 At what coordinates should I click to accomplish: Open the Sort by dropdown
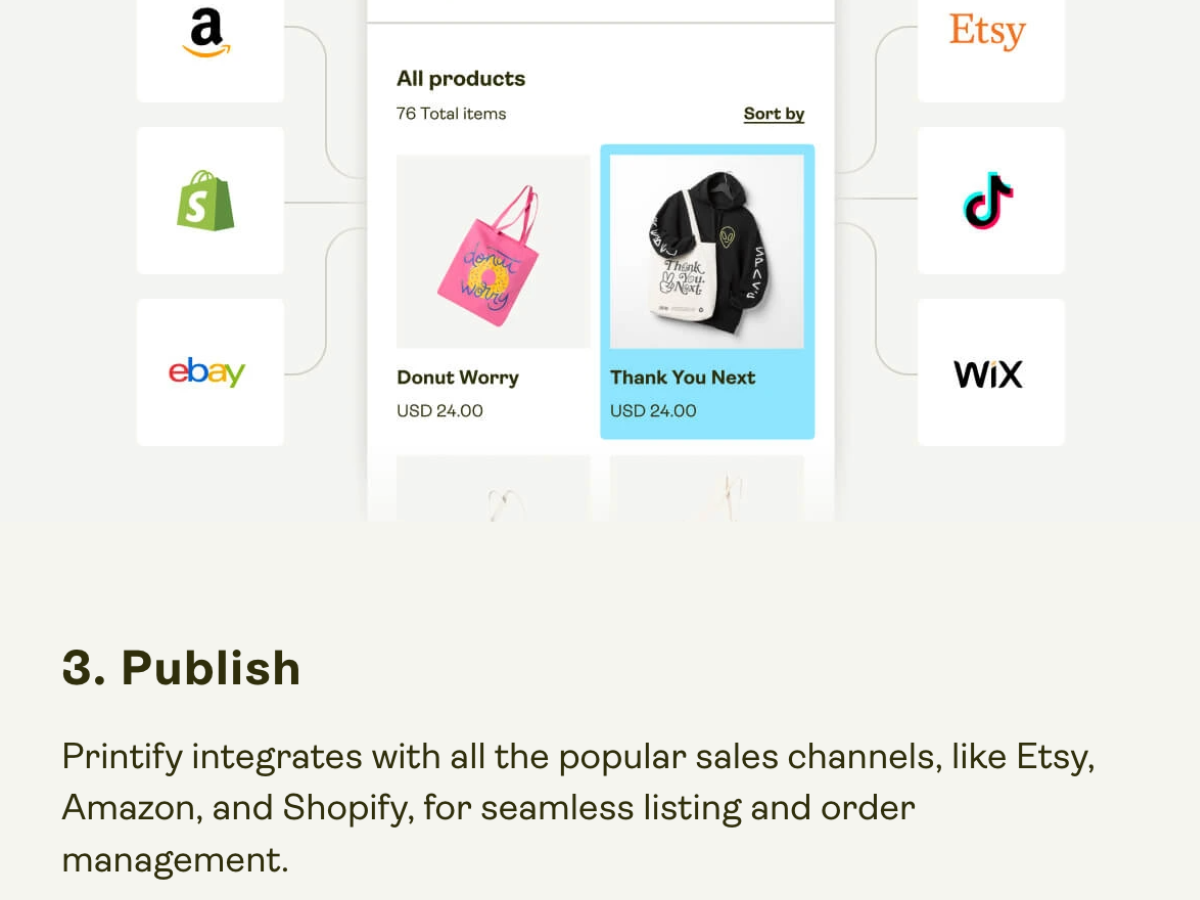pos(774,114)
